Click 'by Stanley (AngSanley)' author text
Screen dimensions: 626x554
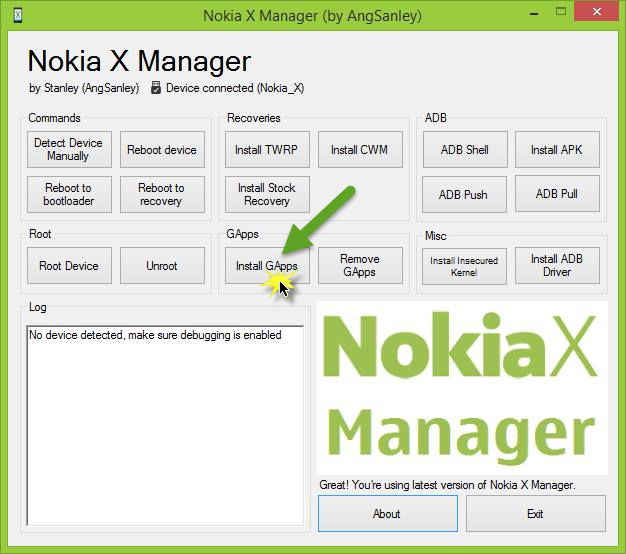[x=84, y=88]
